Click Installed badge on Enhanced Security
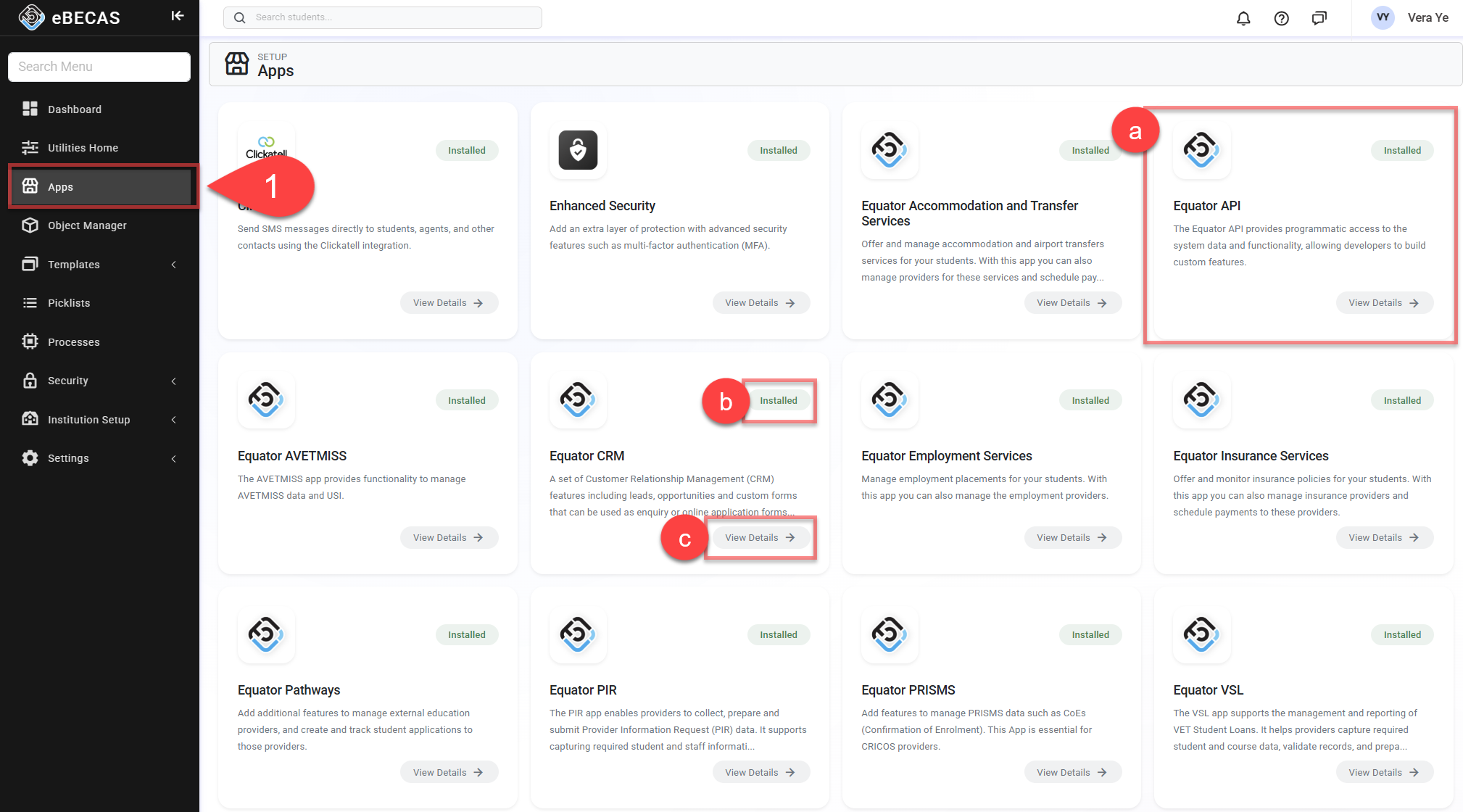This screenshot has height=812, width=1463. pyautogui.click(x=779, y=150)
